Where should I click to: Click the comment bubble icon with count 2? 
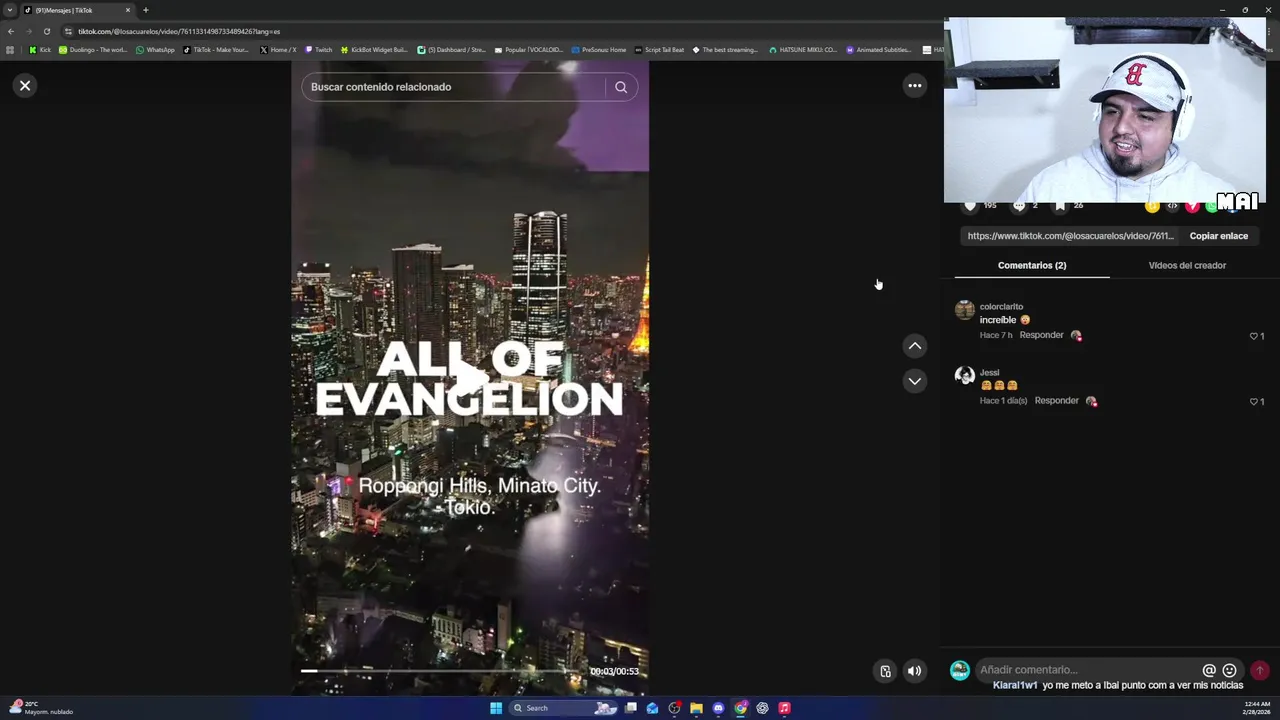1019,205
